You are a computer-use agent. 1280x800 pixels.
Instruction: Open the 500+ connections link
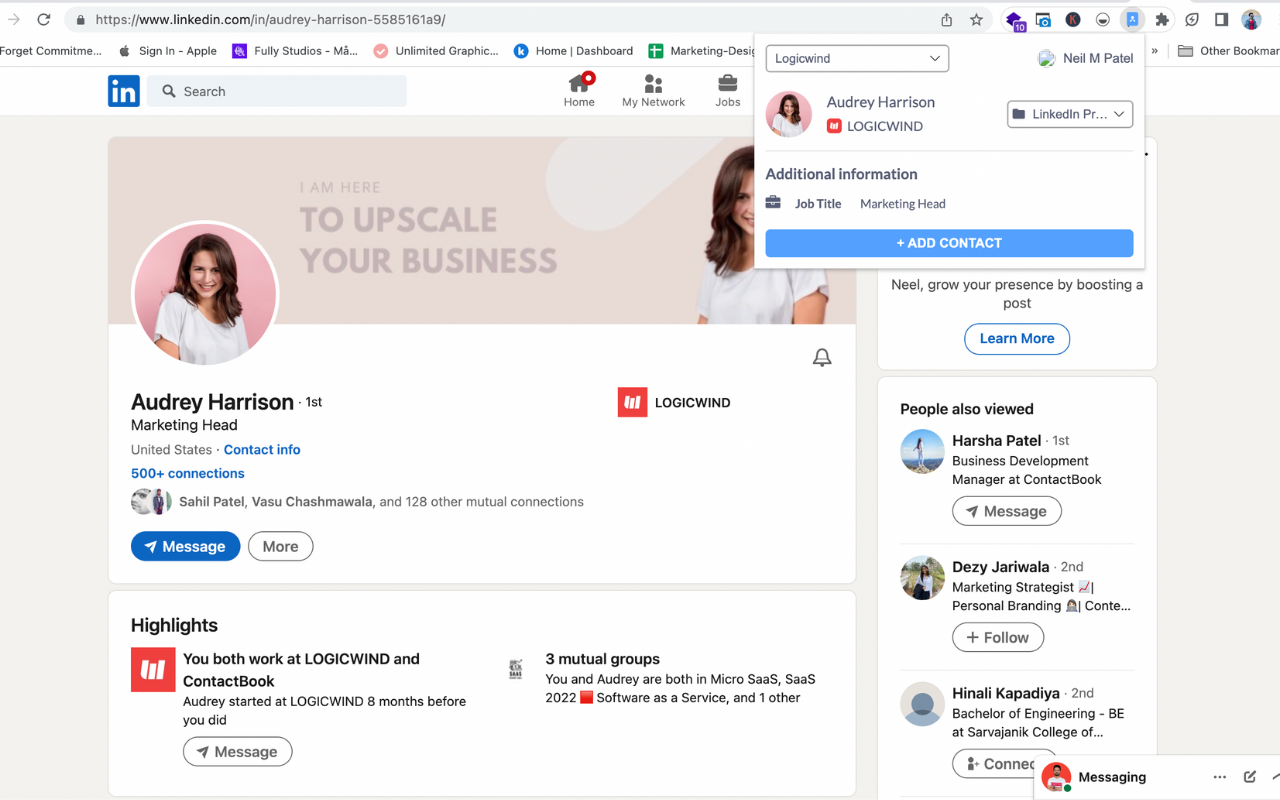[x=188, y=473]
